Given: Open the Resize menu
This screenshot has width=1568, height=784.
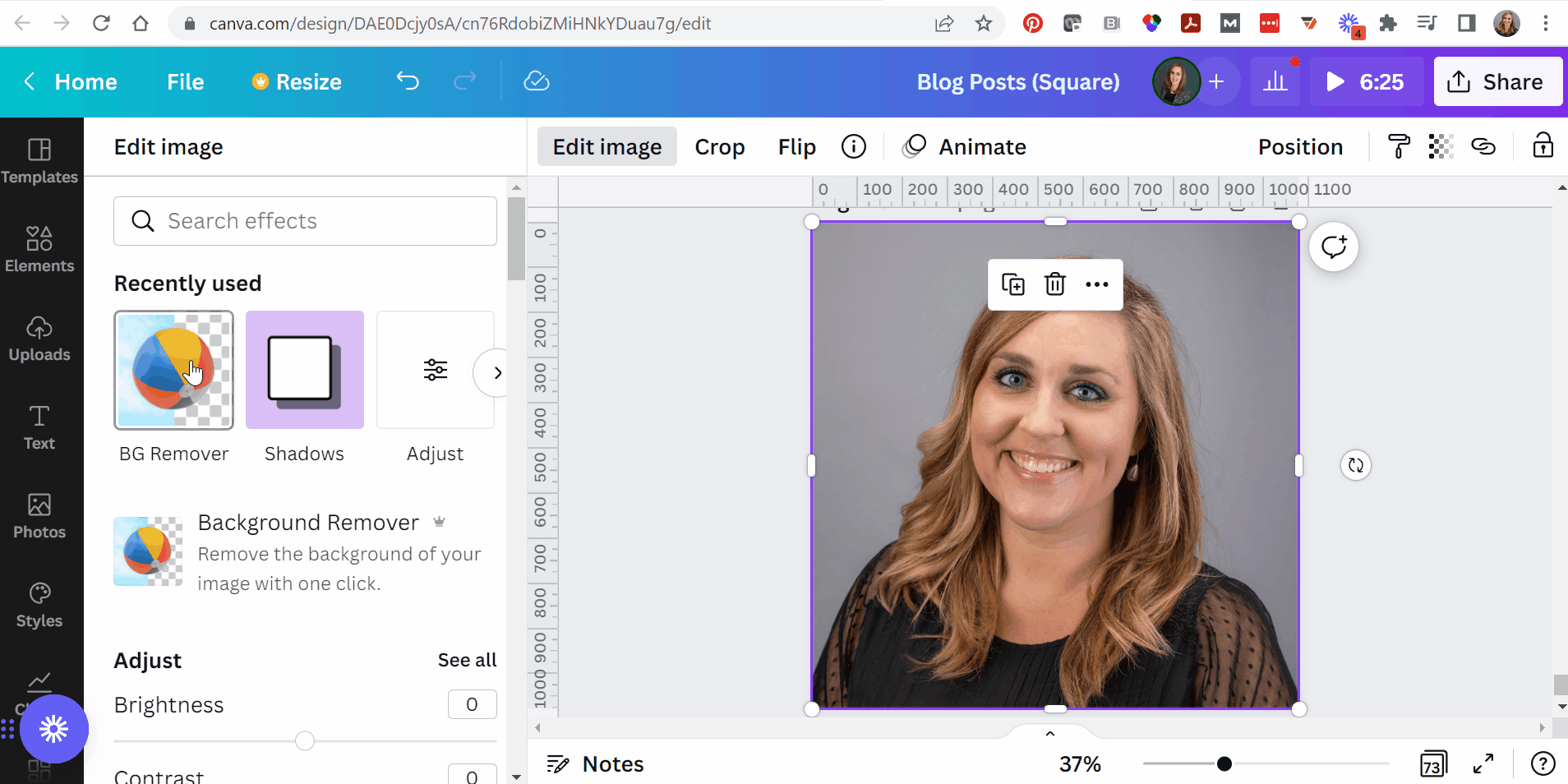Looking at the screenshot, I should pos(297,81).
